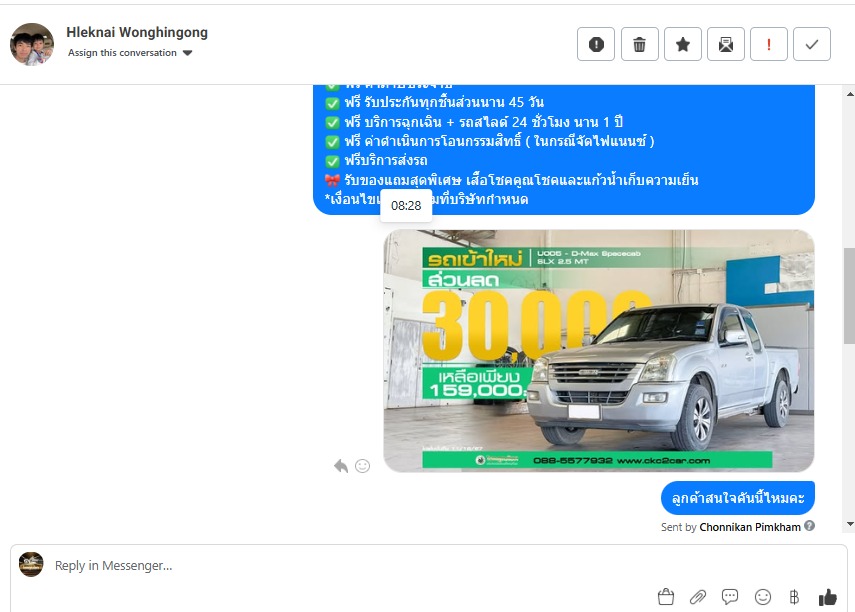Click the blue promotion text message bubble
Image resolution: width=855 pixels, height=612 pixels.
point(564,149)
